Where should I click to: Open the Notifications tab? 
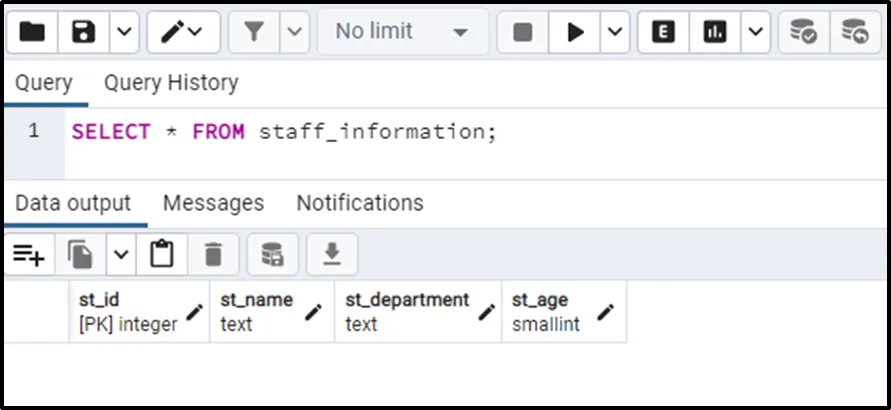(x=360, y=203)
